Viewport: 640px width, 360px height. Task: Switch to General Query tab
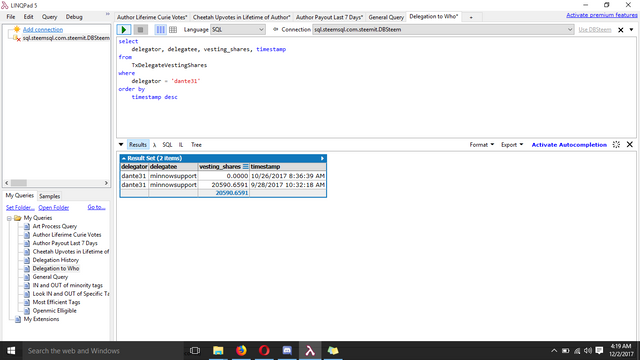[x=386, y=17]
